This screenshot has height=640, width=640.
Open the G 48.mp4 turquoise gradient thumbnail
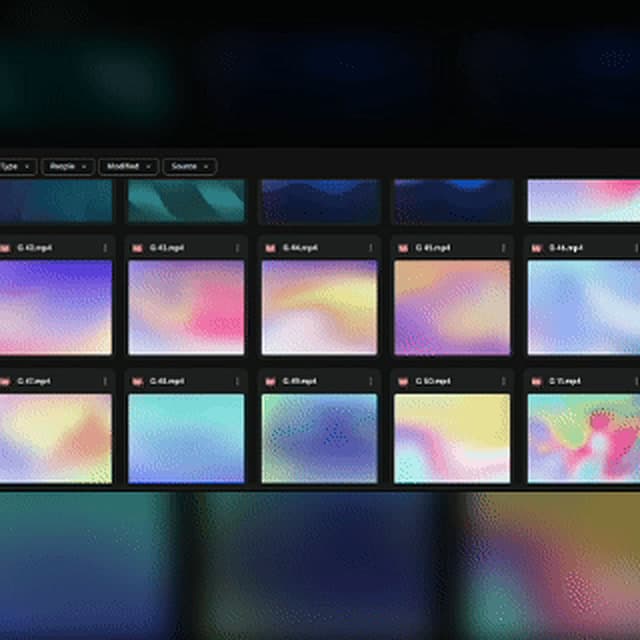click(187, 439)
